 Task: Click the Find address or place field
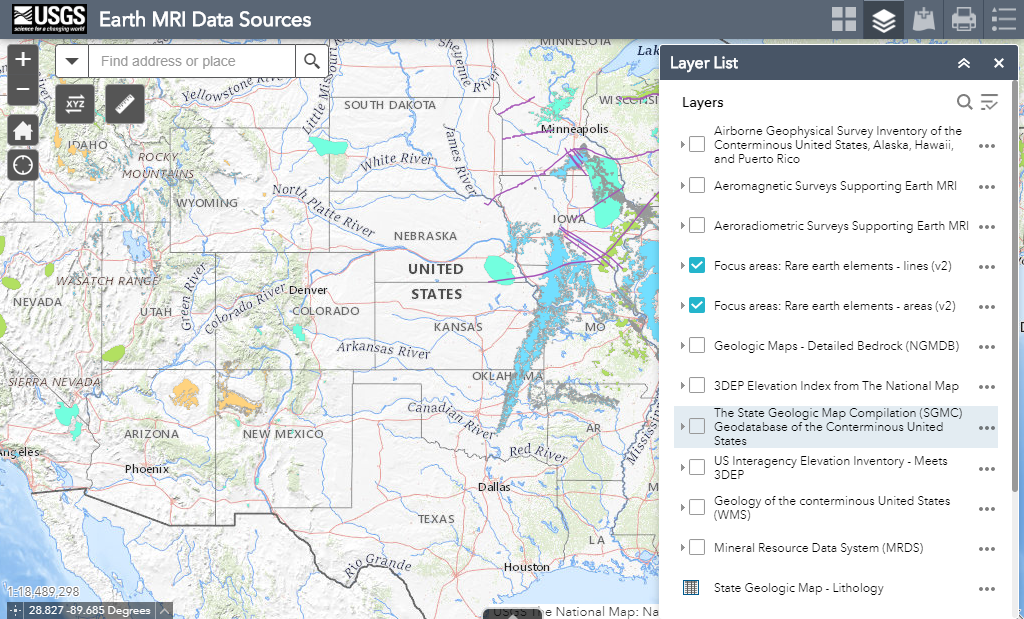pyautogui.click(x=191, y=61)
